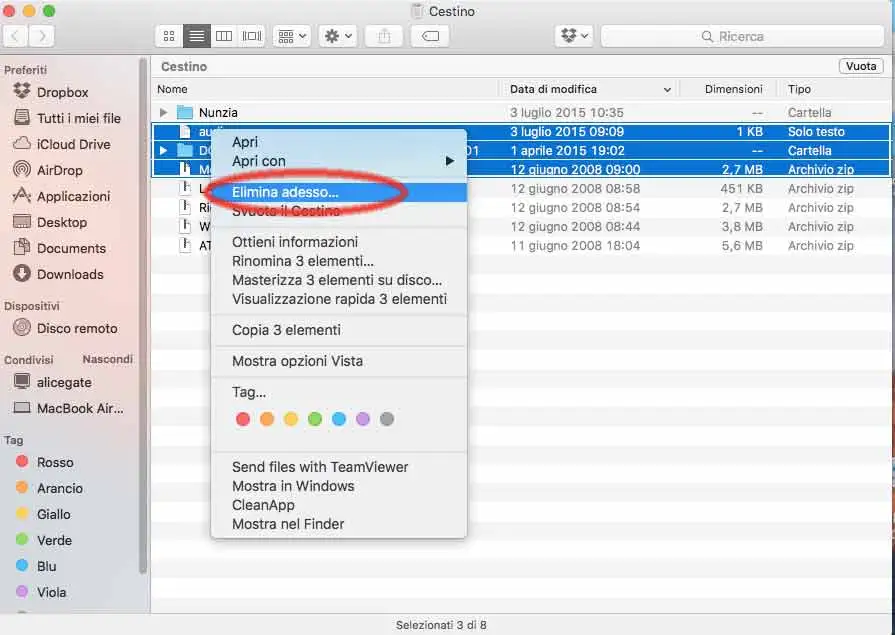Click the Ricerca search field
Screen dimensions: 895x635
click(742, 37)
